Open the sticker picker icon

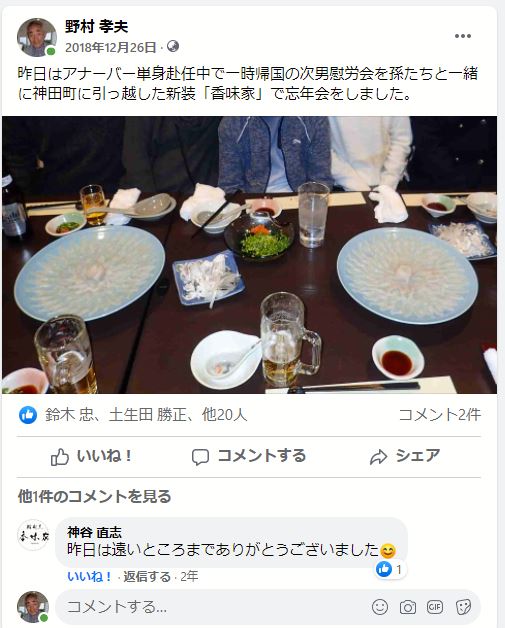463,607
